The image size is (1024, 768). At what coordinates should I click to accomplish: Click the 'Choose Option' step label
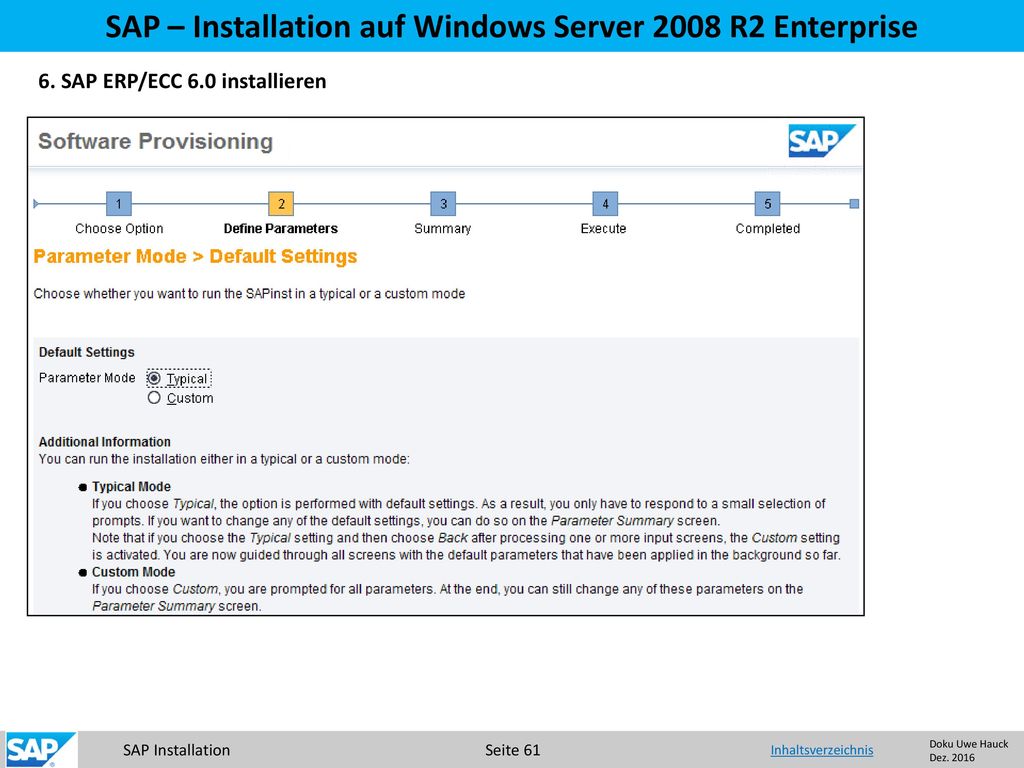tap(119, 229)
